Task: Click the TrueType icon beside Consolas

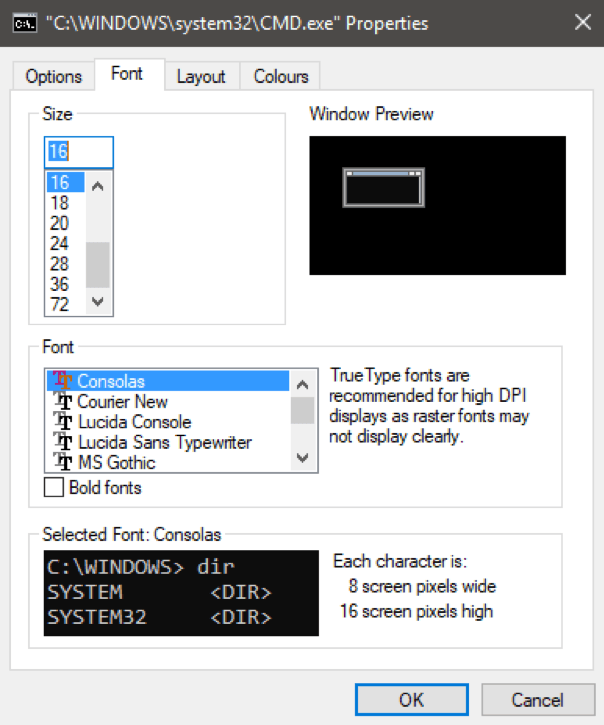Action: click(x=62, y=380)
